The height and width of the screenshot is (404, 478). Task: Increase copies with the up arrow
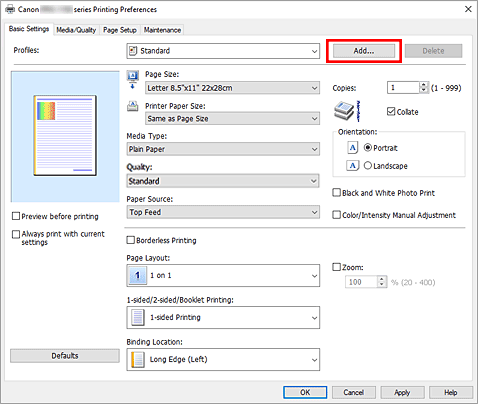423,85
